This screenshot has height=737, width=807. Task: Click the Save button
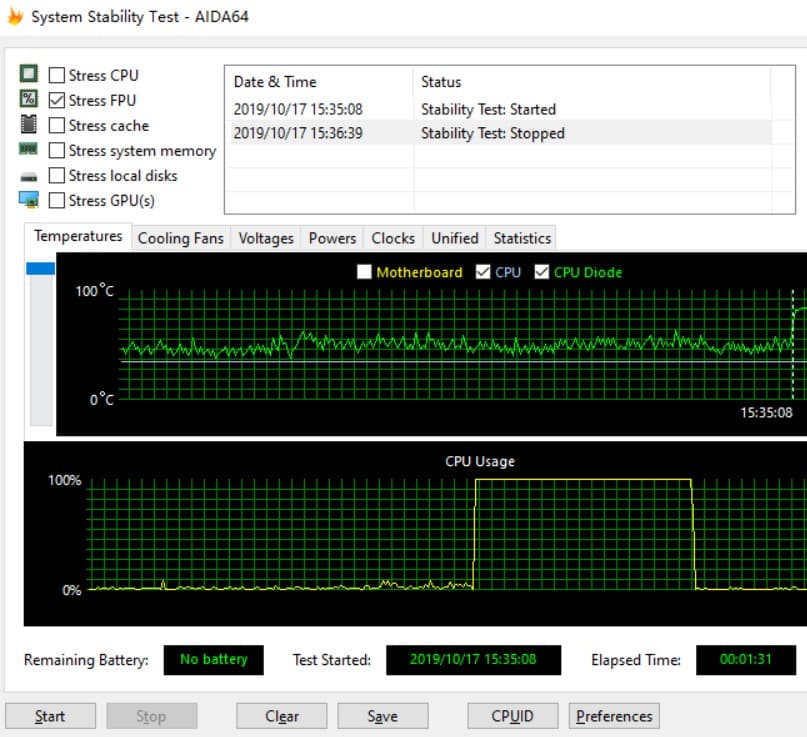382,716
